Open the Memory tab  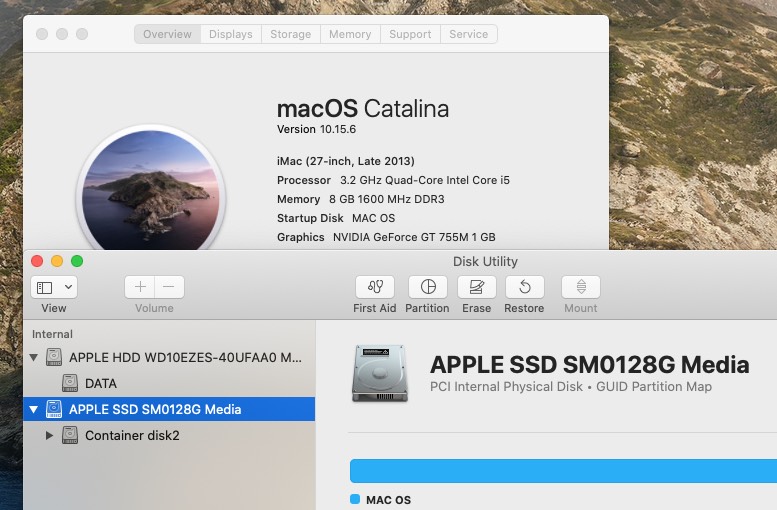tap(350, 34)
